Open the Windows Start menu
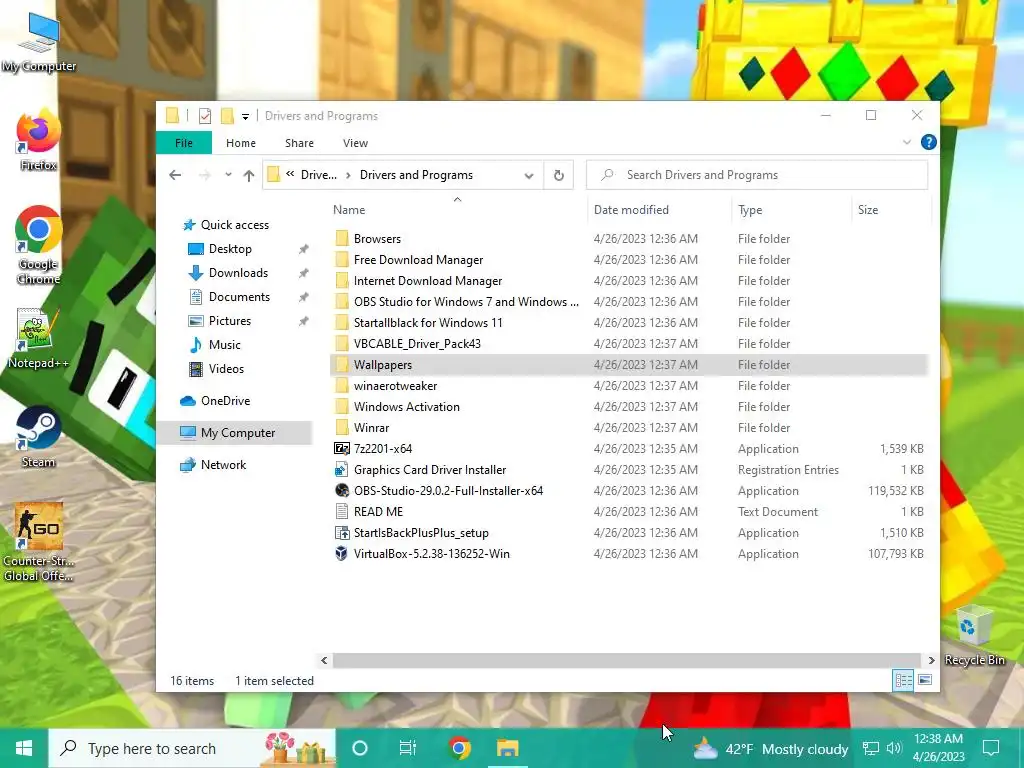Image resolution: width=1024 pixels, height=768 pixels. (x=24, y=748)
